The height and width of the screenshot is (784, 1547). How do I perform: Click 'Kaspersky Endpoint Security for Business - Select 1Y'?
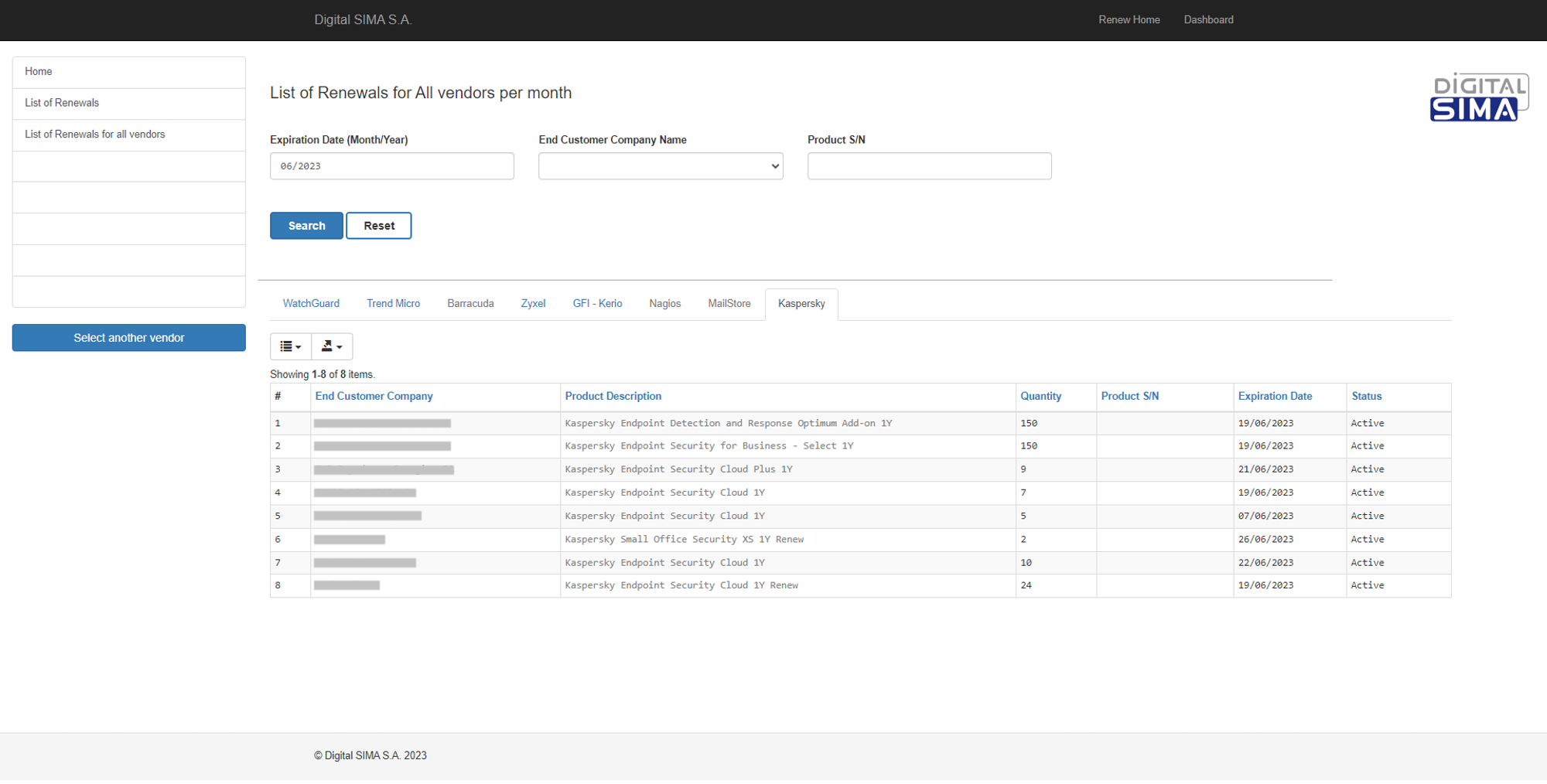coord(709,446)
